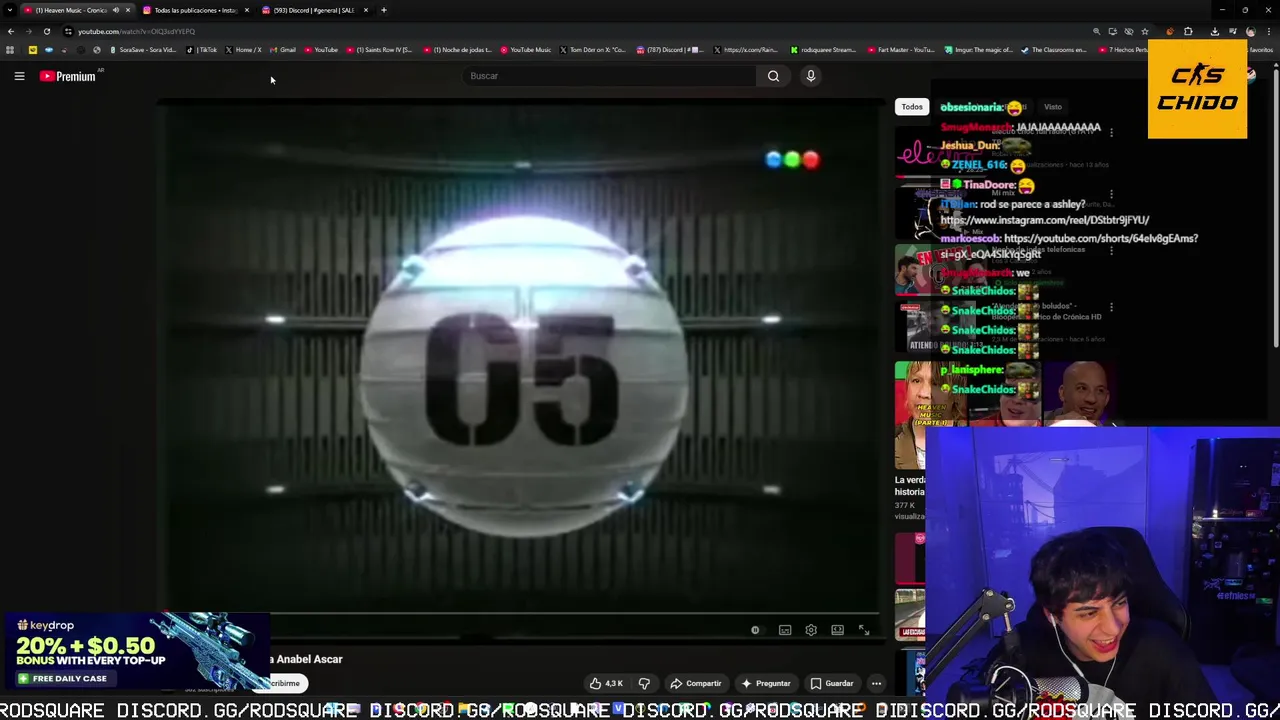Open Chrome three-dot menu
The width and height of the screenshot is (1280, 720).
point(1268,31)
